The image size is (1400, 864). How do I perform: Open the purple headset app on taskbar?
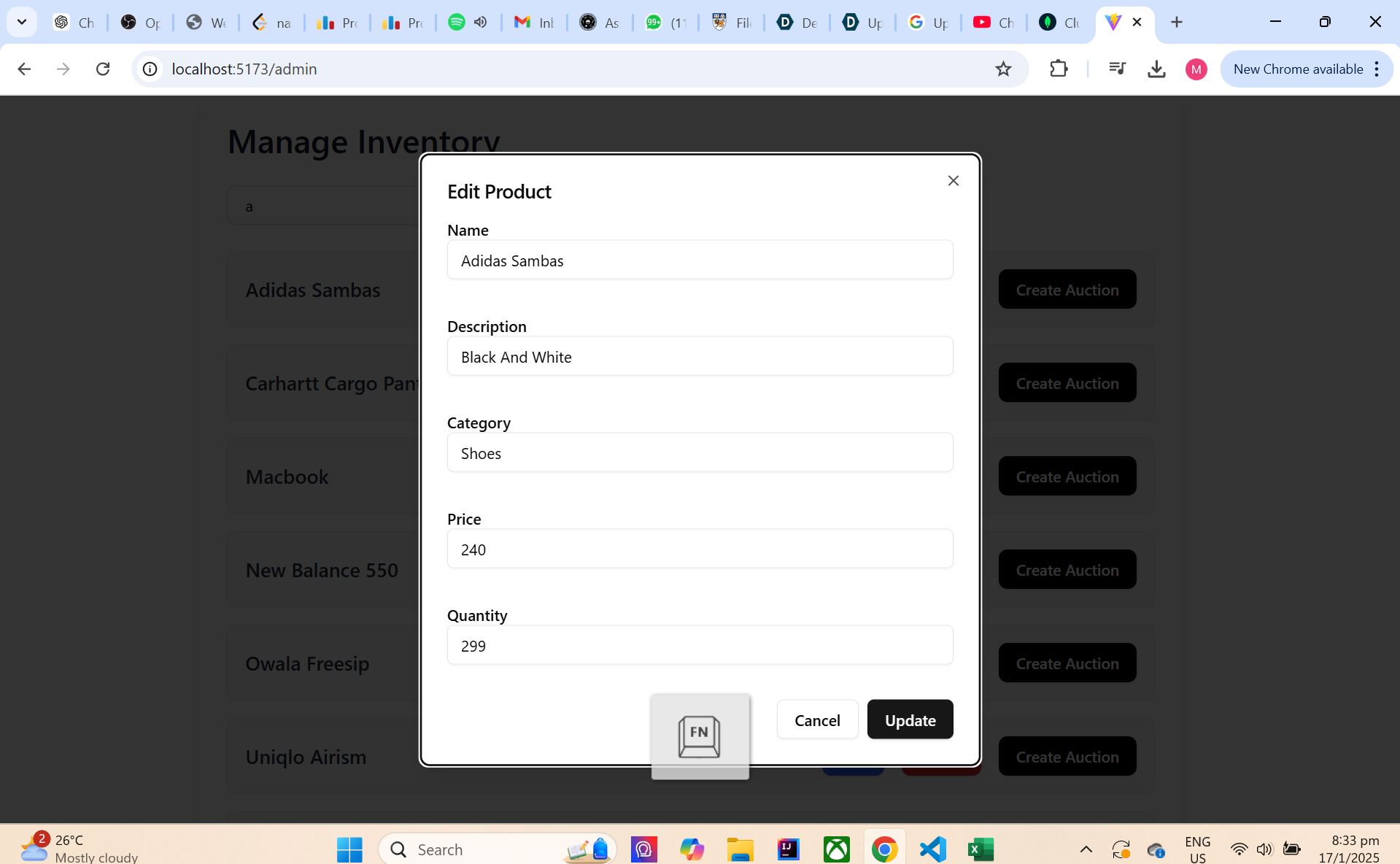[x=643, y=849]
